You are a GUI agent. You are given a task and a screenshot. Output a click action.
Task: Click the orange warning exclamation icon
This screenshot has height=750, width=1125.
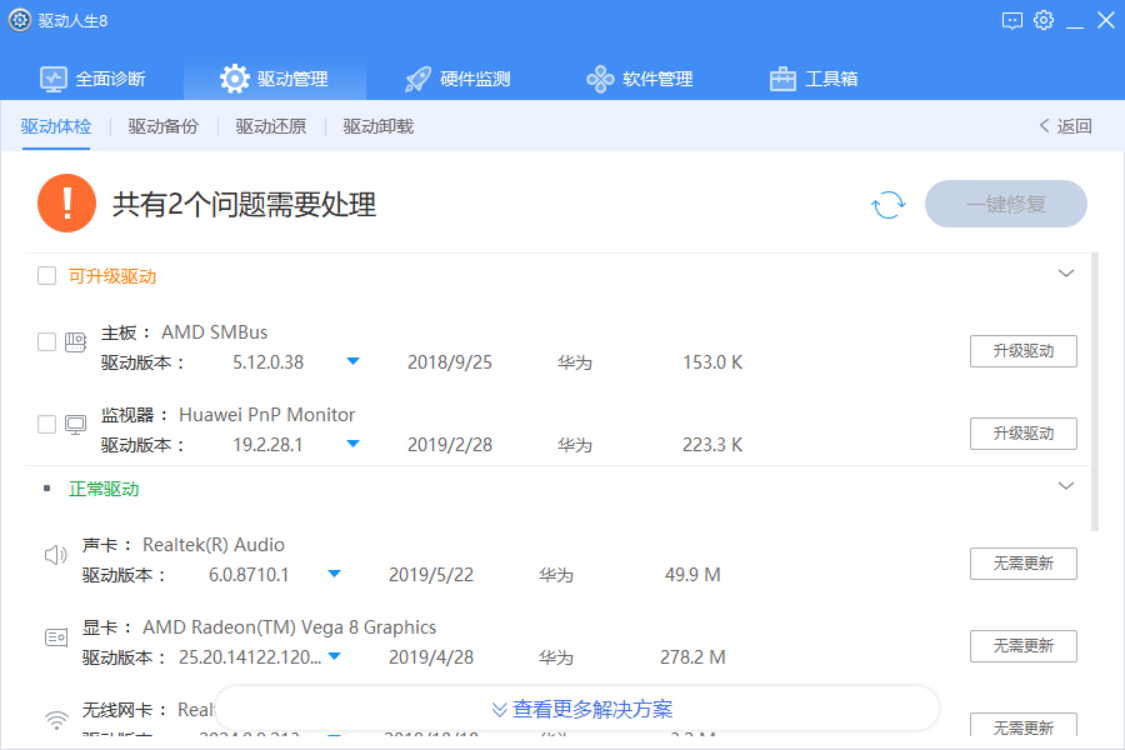(x=67, y=203)
